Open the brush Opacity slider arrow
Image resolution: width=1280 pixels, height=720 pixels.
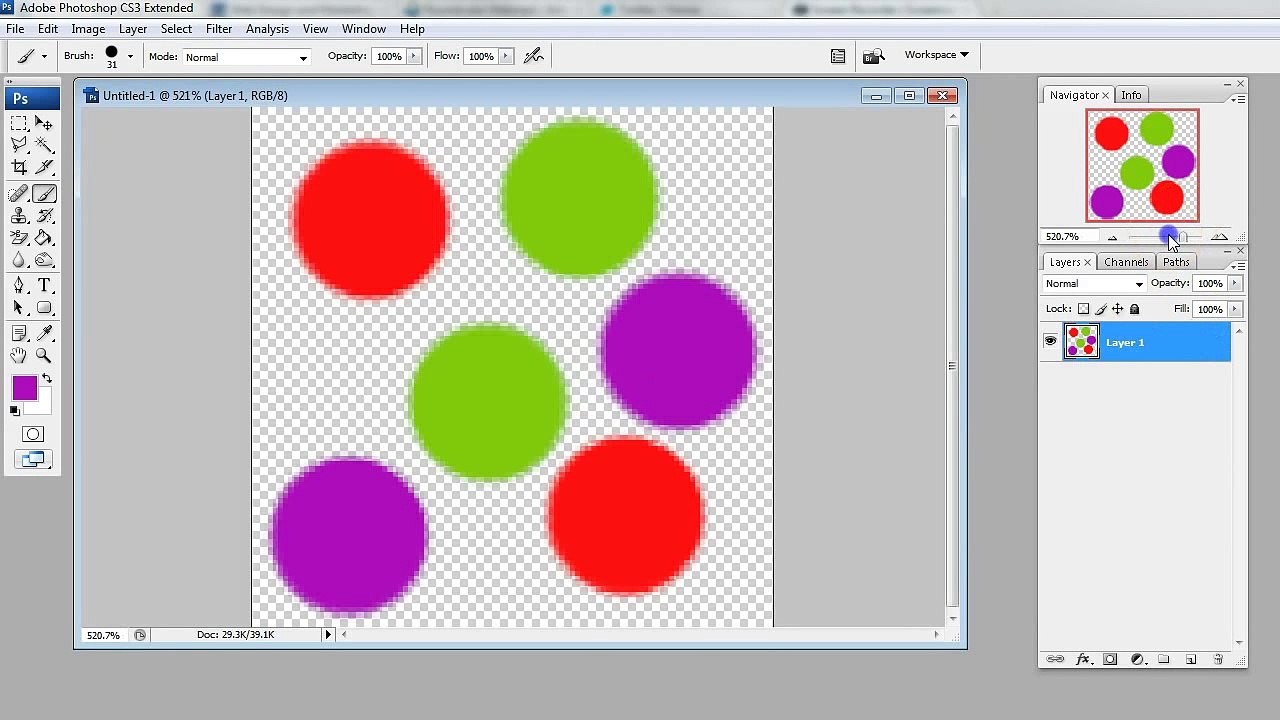click(413, 56)
